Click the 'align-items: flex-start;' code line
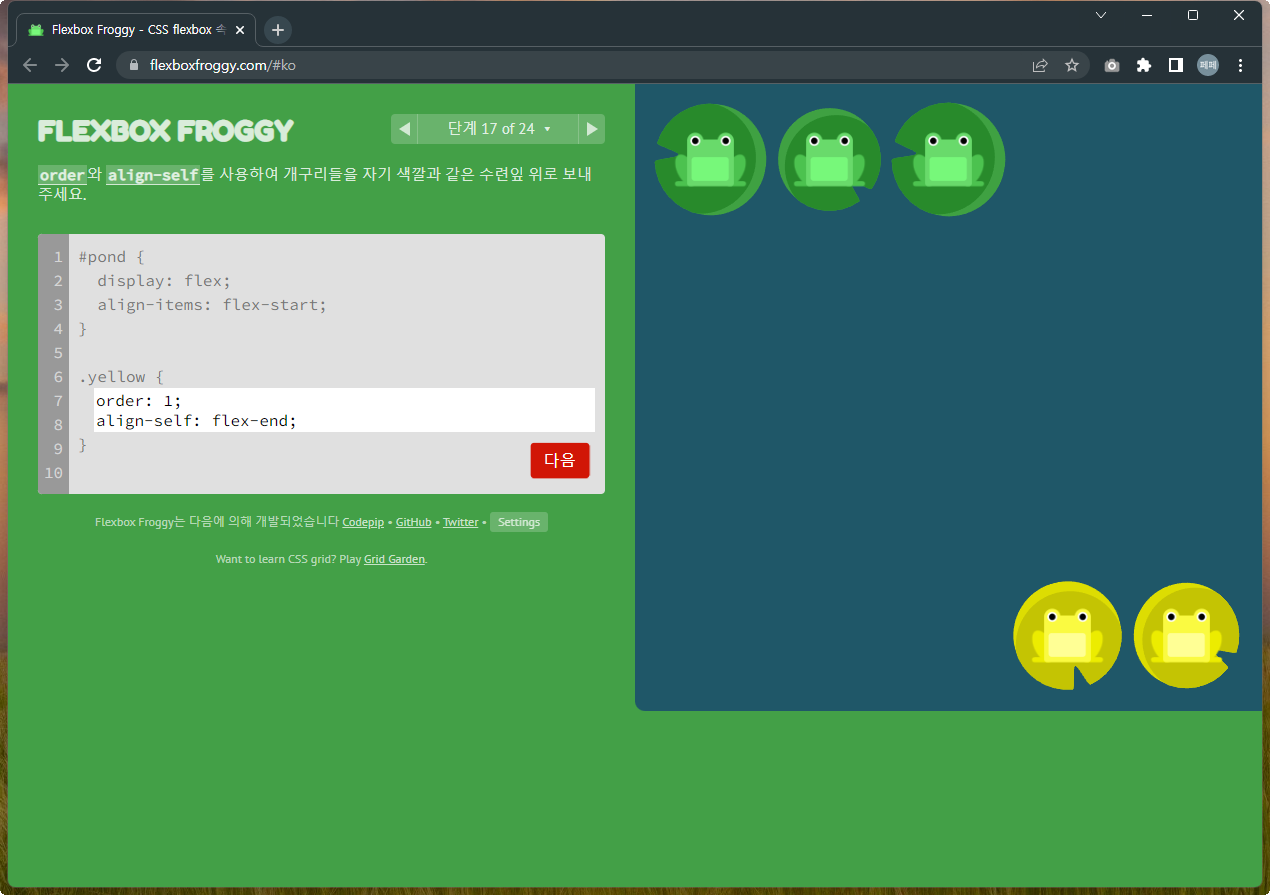Viewport: 1270px width, 895px height. [x=212, y=305]
